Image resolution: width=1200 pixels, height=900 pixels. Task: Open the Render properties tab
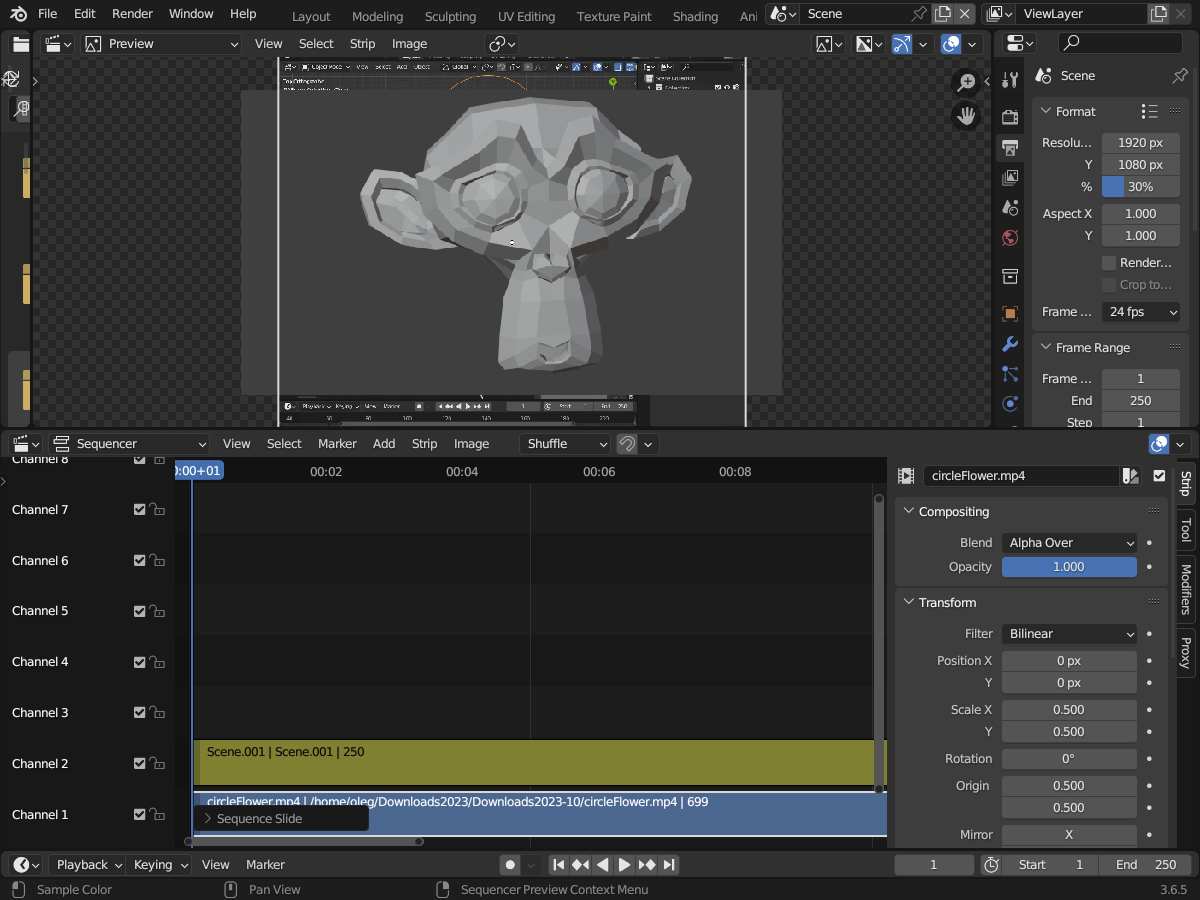(1010, 117)
